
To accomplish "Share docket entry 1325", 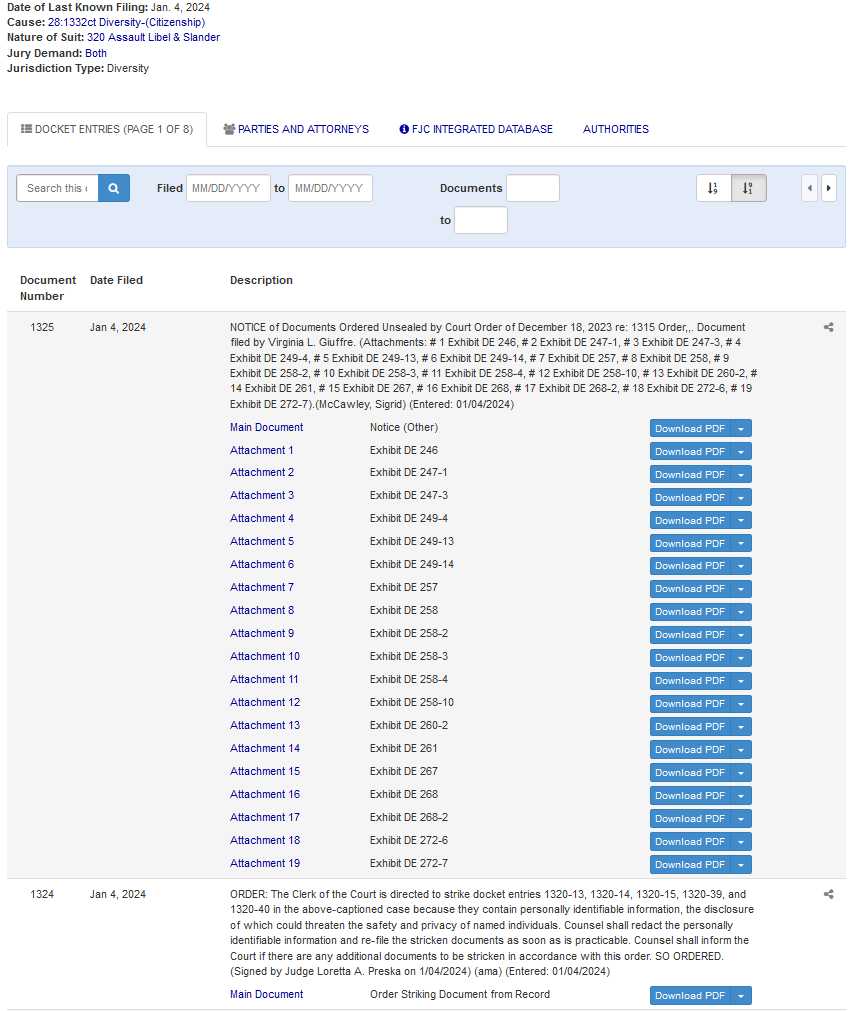I will pos(829,328).
